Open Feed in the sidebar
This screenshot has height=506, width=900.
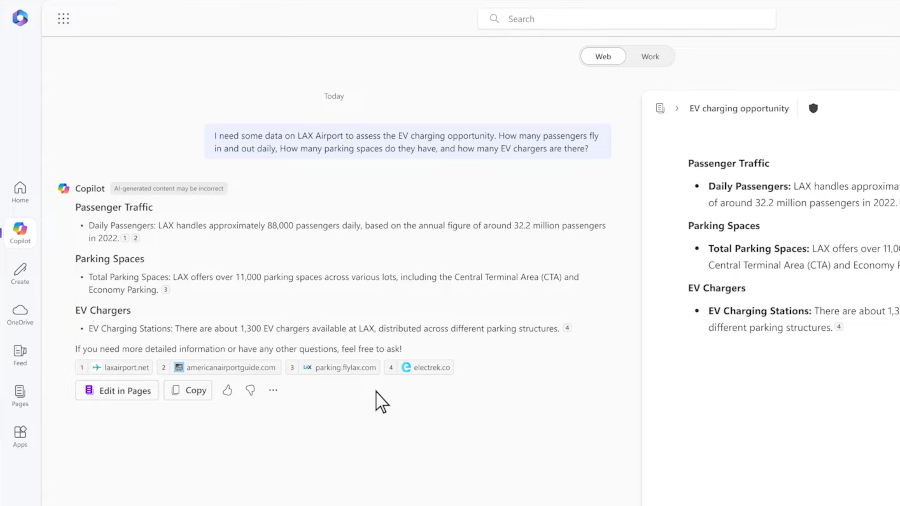click(20, 355)
